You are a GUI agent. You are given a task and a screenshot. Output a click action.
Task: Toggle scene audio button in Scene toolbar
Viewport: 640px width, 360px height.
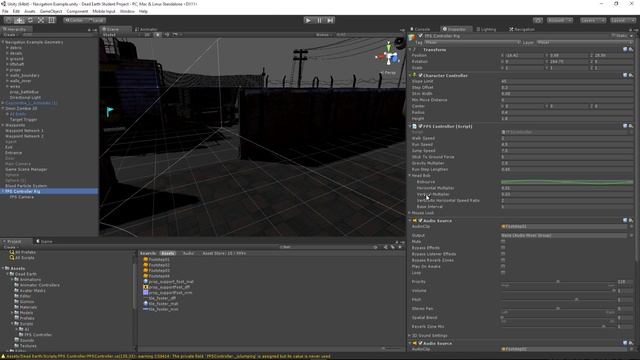tap(167, 35)
